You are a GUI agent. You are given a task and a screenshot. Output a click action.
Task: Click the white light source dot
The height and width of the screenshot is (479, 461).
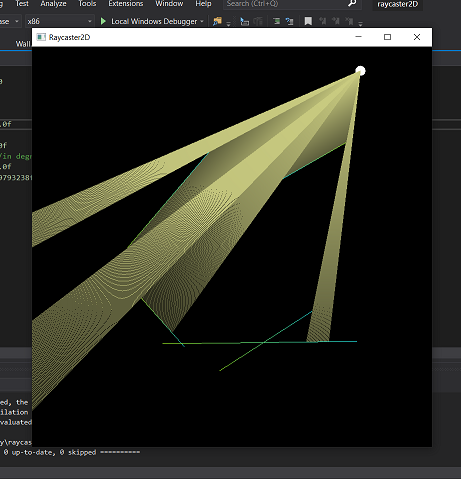pos(360,71)
